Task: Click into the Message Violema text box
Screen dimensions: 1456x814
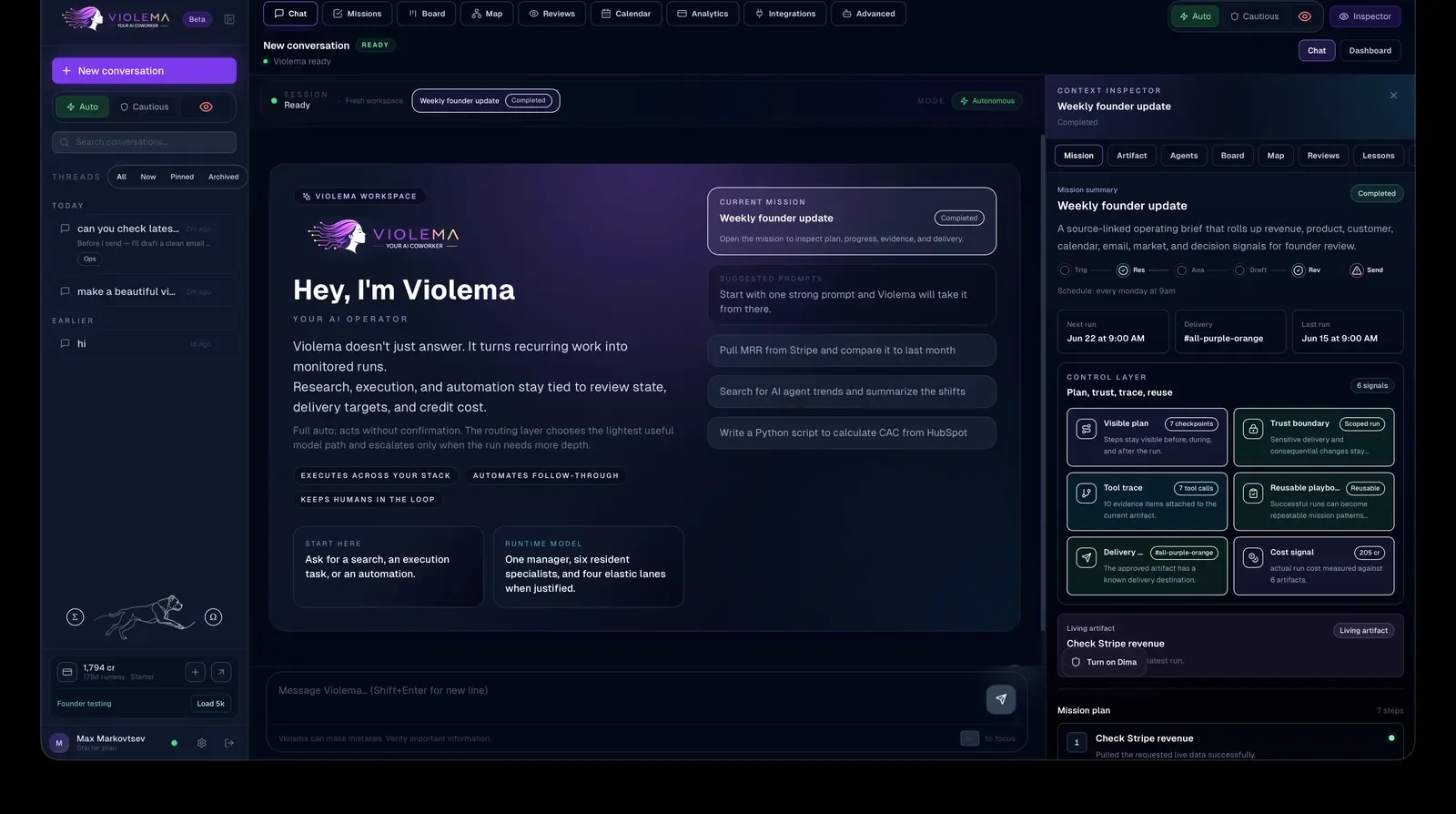Action: point(623,691)
